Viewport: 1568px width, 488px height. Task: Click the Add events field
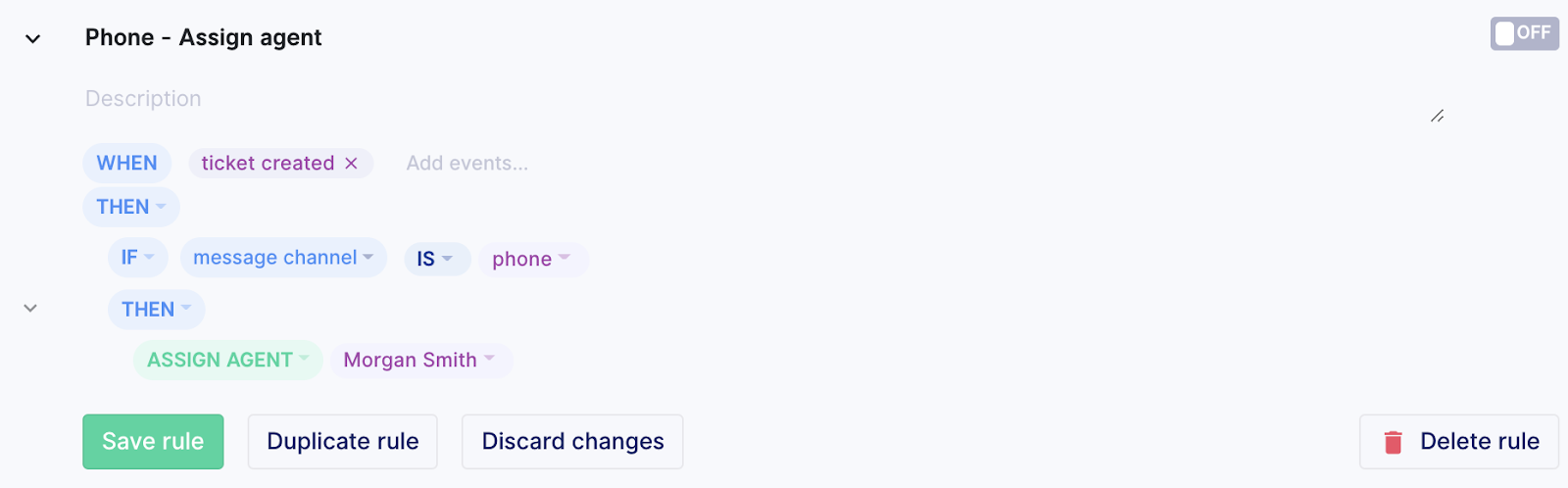[467, 164]
